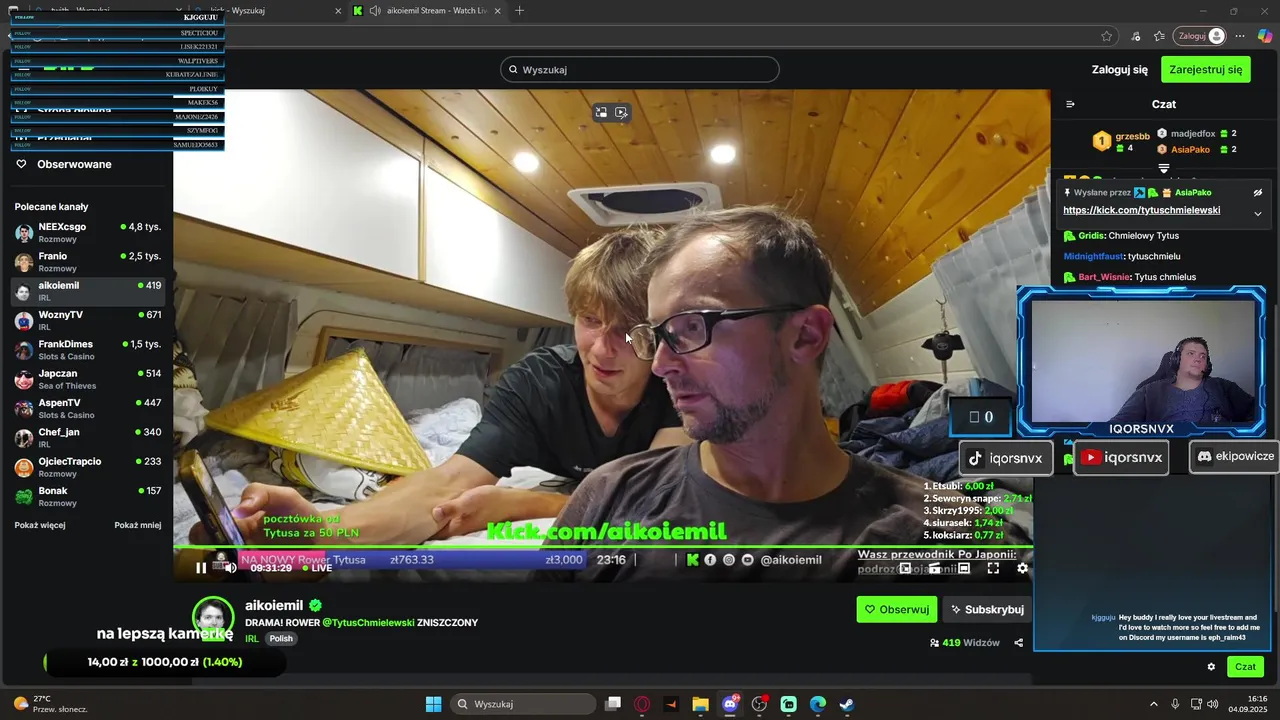The width and height of the screenshot is (1280, 720).
Task: Open OjciecTrapcio recommended channel
Action: click(x=87, y=468)
